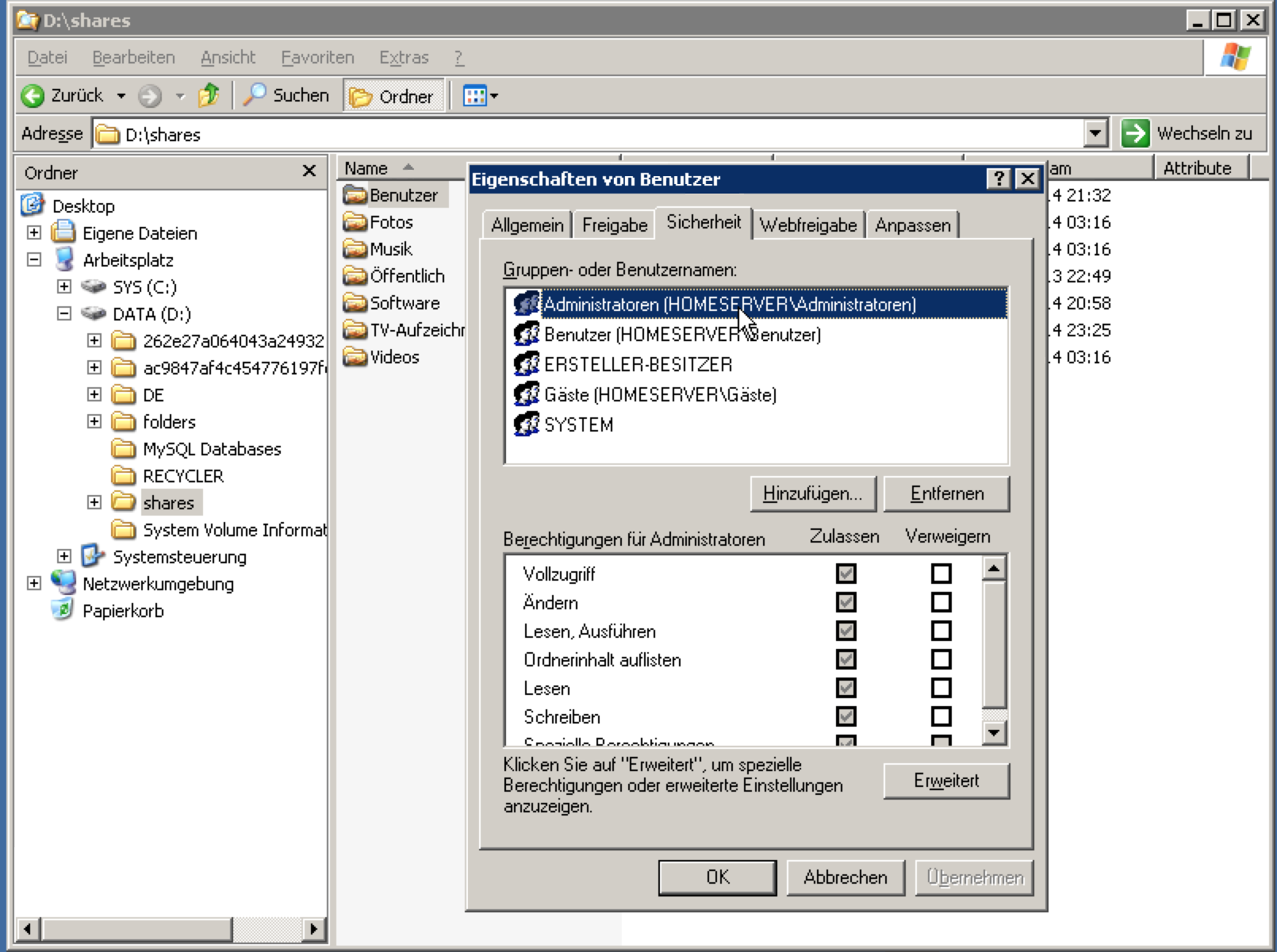Toggle the Verweigern checkbox for Schreiben

coord(941,716)
